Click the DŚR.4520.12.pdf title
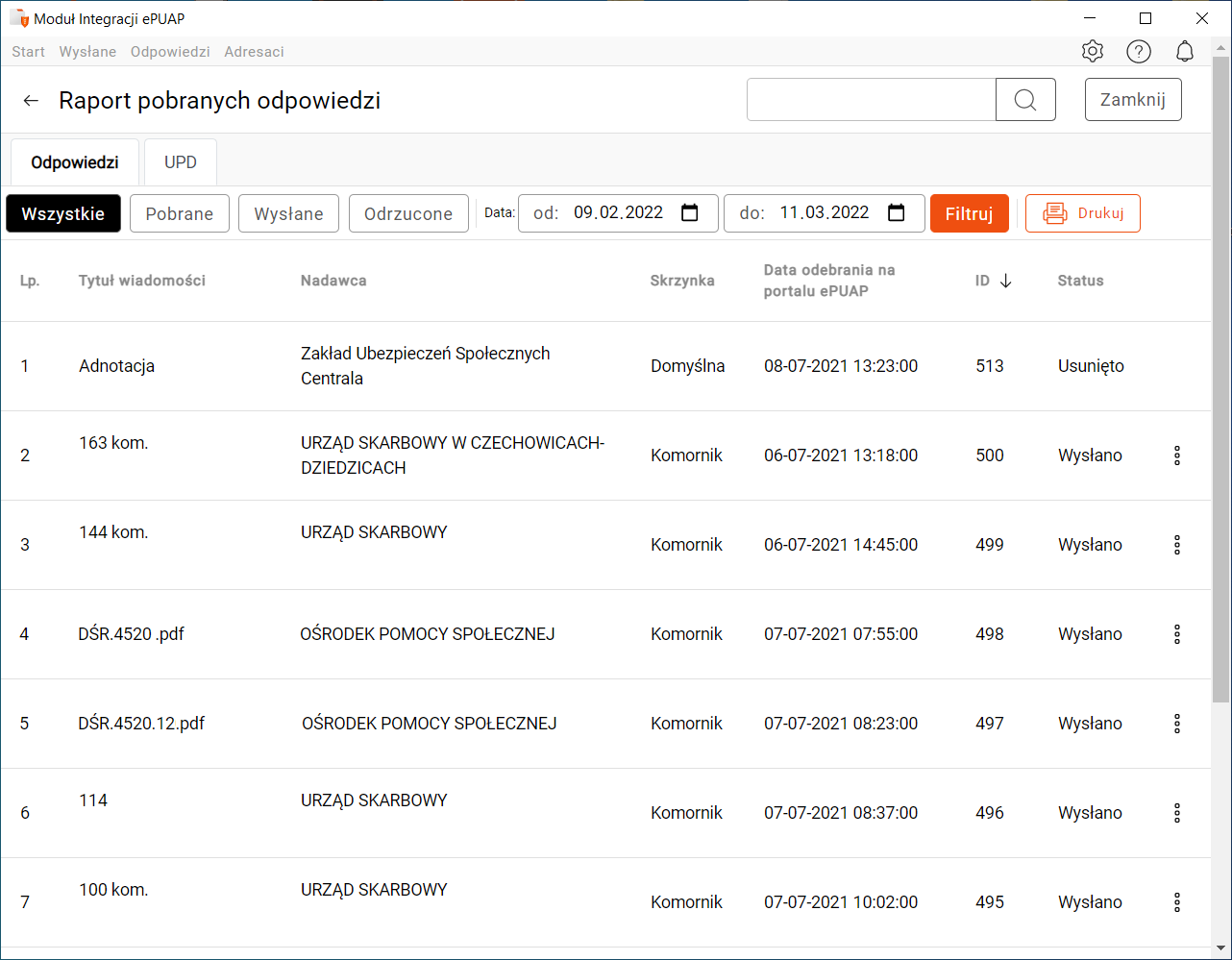Screen dimensions: 1232x960 click(x=142, y=724)
